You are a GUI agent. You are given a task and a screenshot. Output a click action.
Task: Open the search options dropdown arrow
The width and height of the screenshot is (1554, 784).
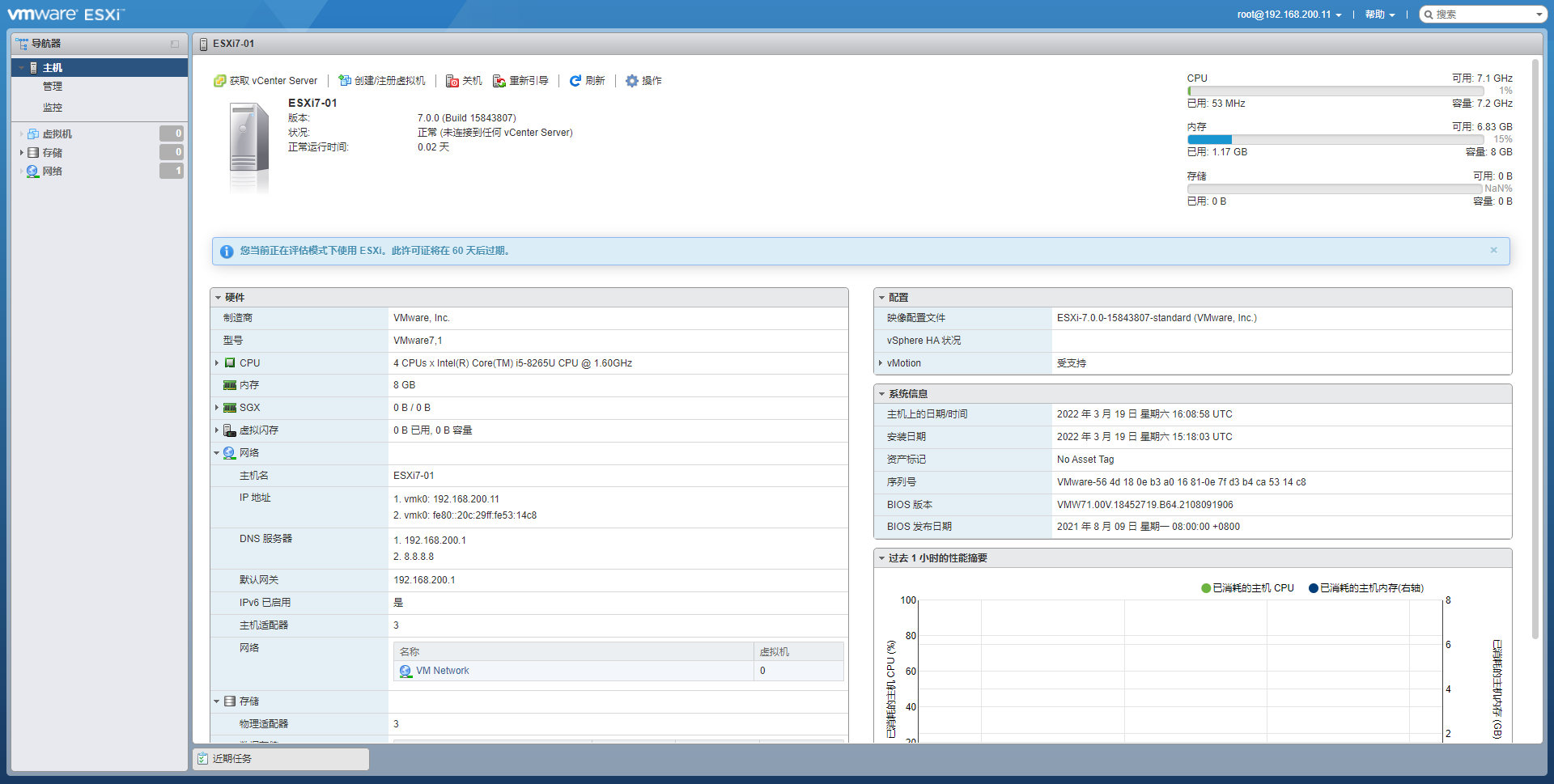(x=1539, y=15)
